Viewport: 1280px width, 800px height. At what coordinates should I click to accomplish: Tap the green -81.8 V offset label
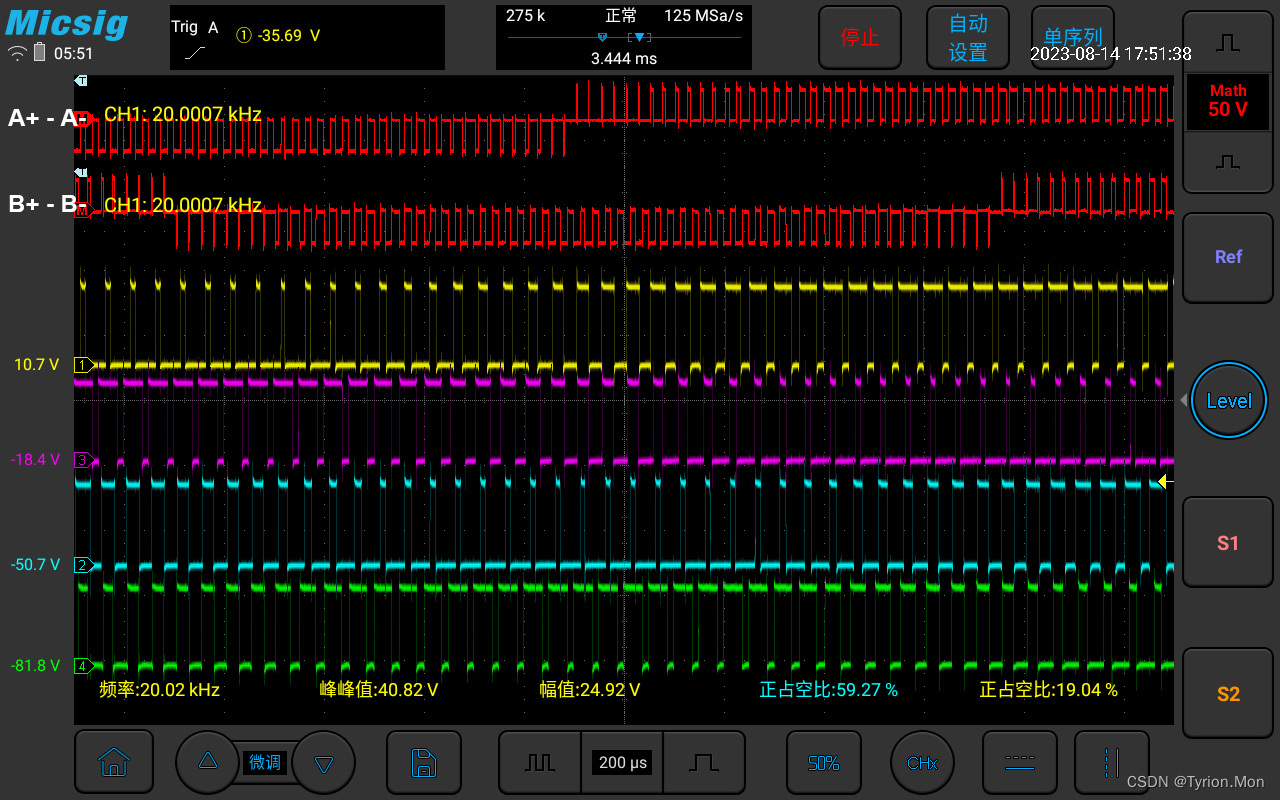(x=36, y=665)
